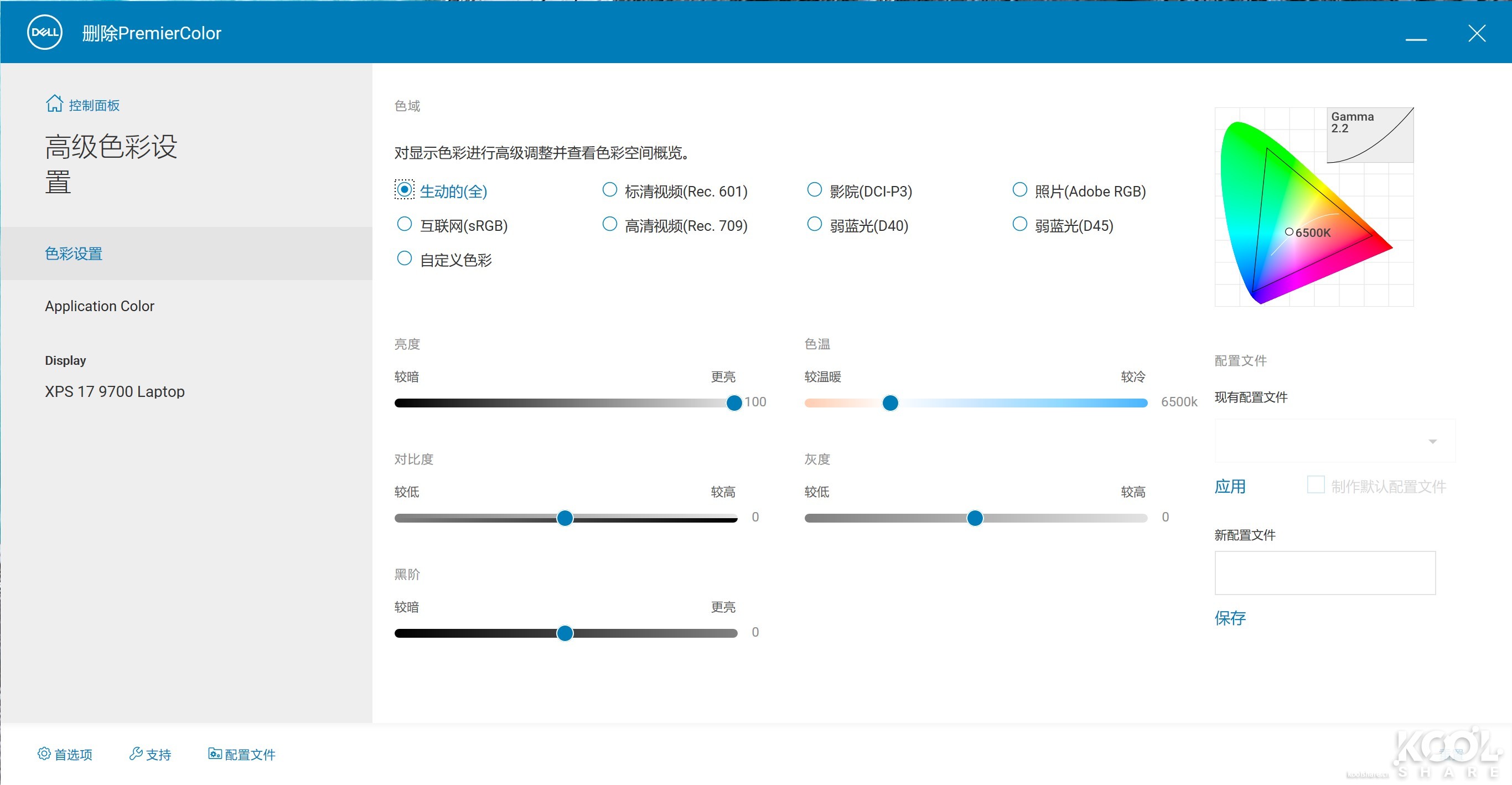Navigate back to 控制面板
This screenshot has height=785, width=1512.
tap(94, 105)
